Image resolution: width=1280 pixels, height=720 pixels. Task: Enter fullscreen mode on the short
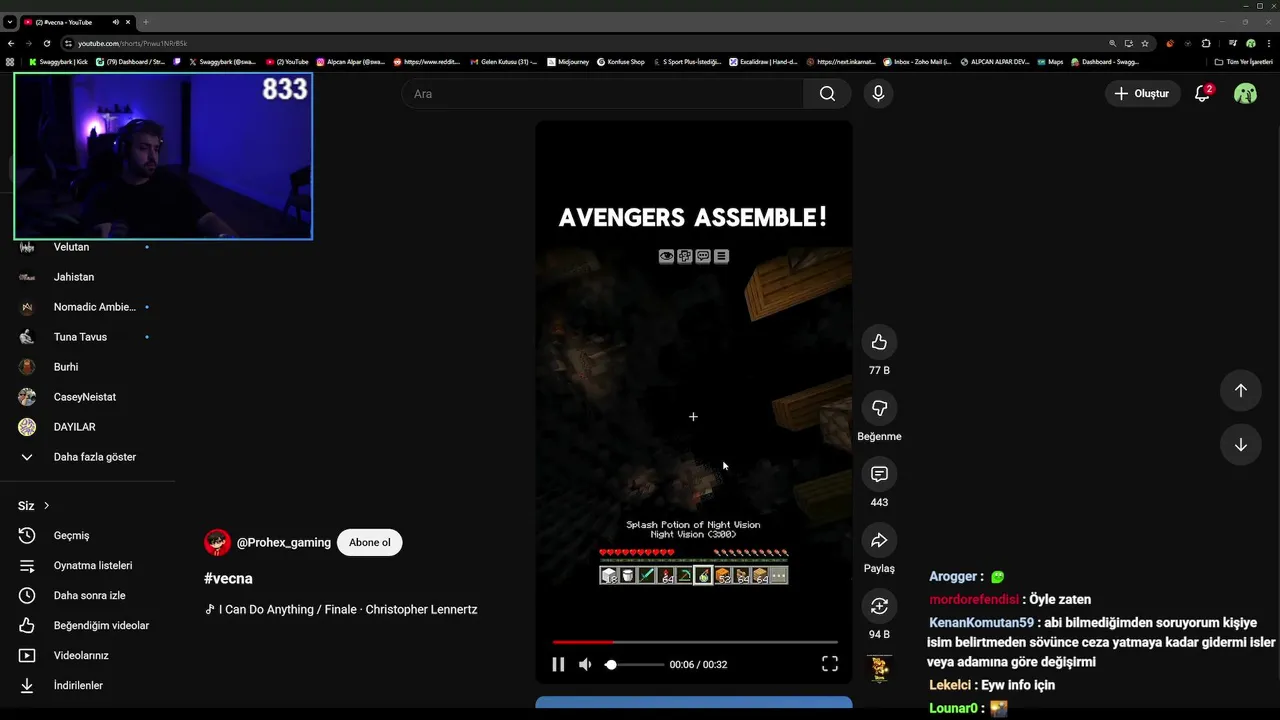(x=829, y=664)
